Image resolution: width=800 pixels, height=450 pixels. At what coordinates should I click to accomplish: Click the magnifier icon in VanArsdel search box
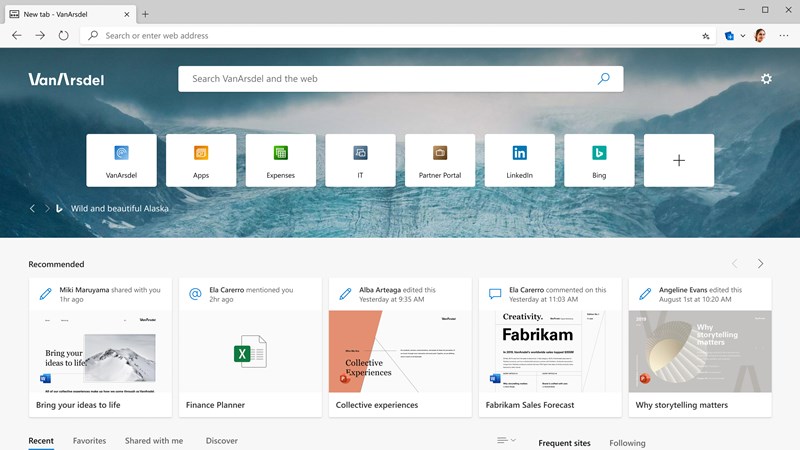click(x=604, y=79)
